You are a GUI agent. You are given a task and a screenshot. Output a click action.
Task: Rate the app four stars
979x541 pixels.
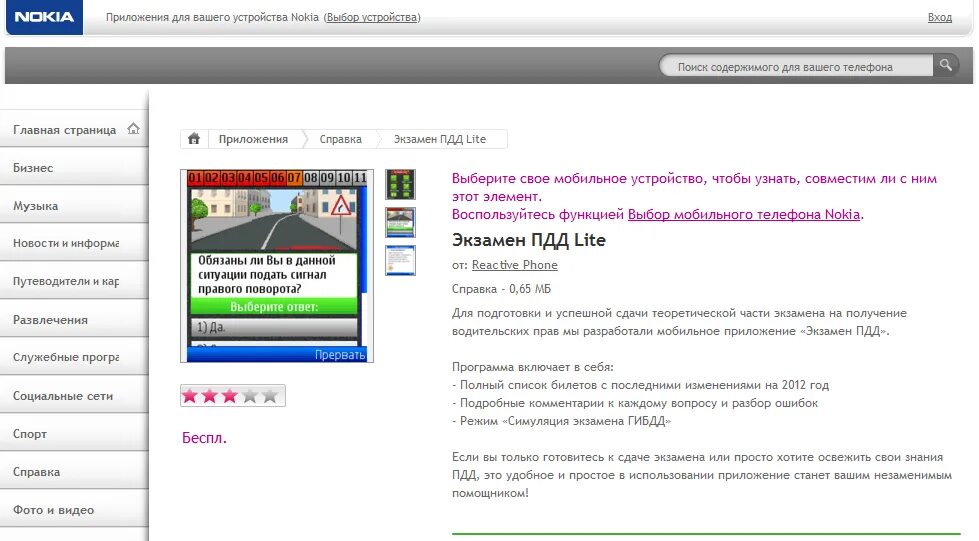(250, 395)
